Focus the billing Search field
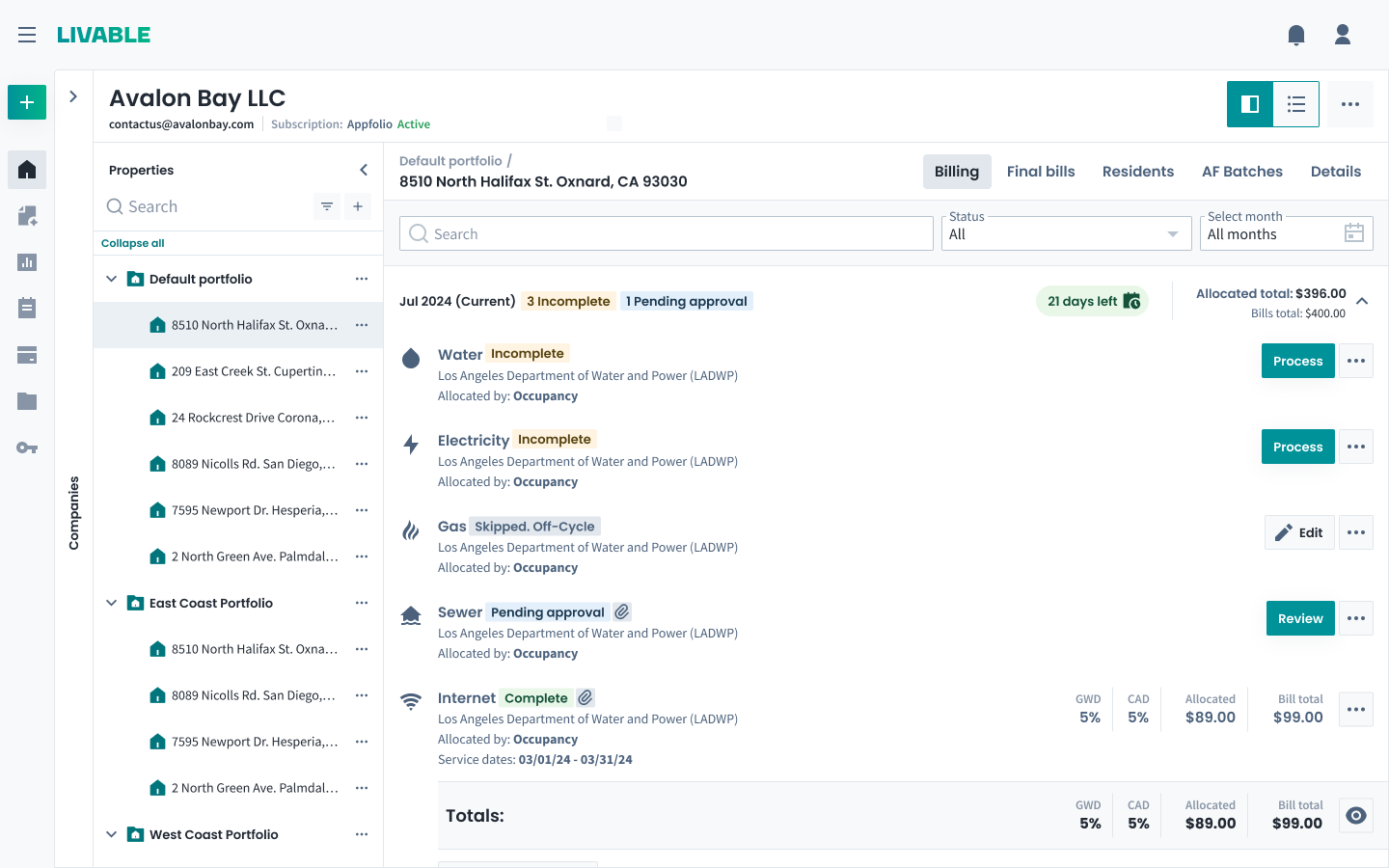 (x=667, y=233)
